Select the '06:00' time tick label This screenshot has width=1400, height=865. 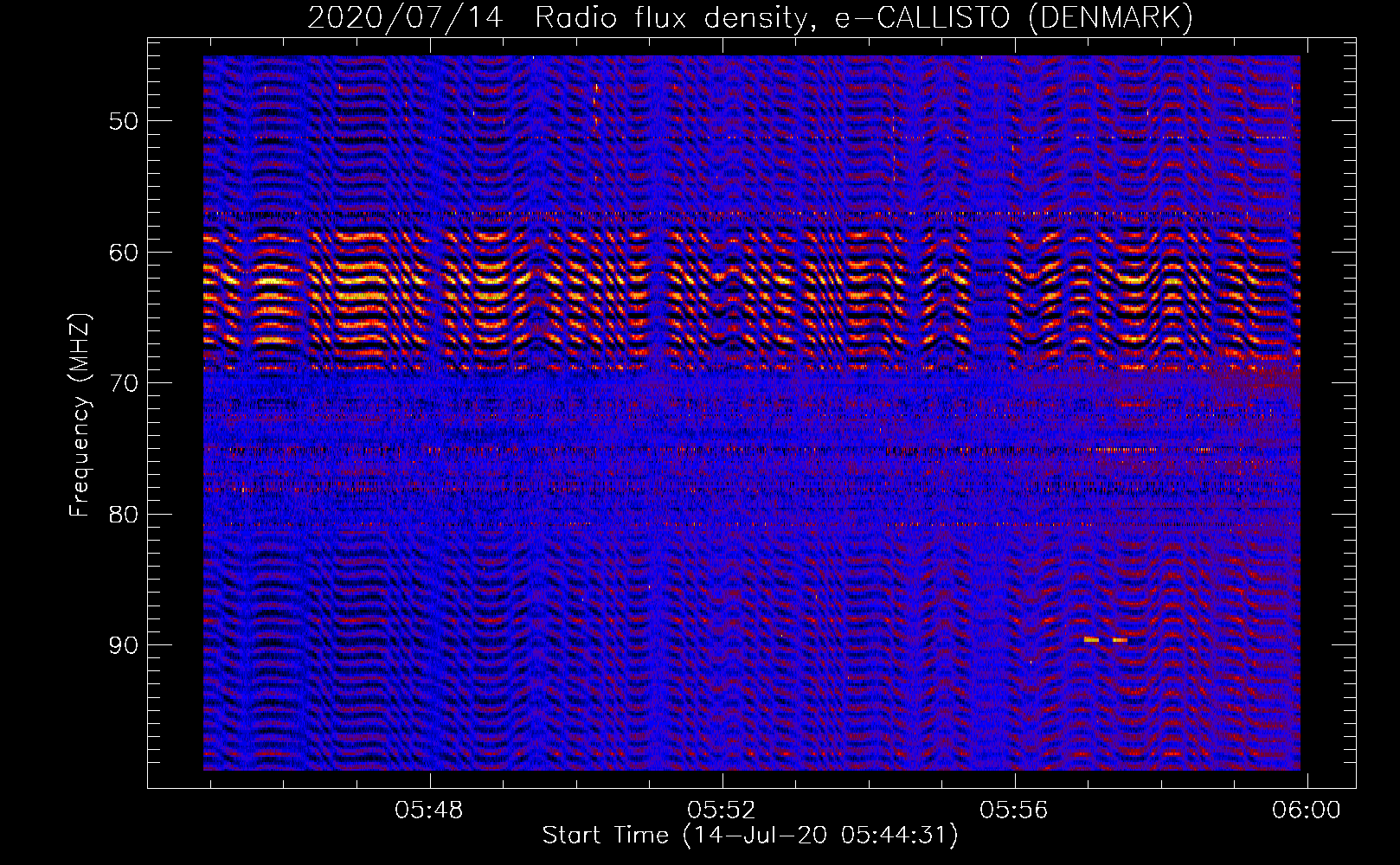tap(1307, 811)
